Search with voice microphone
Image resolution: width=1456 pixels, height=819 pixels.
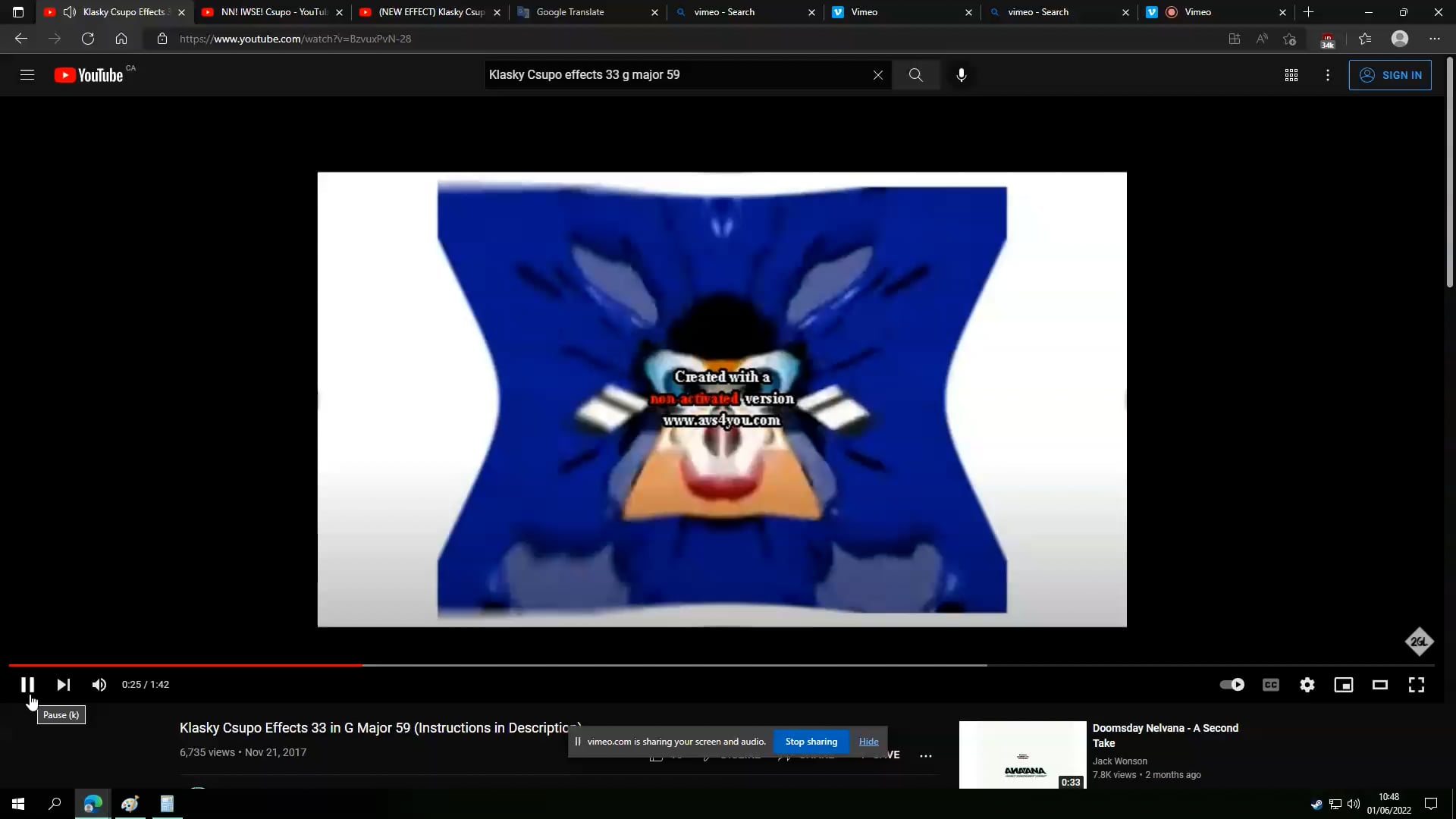tap(961, 75)
